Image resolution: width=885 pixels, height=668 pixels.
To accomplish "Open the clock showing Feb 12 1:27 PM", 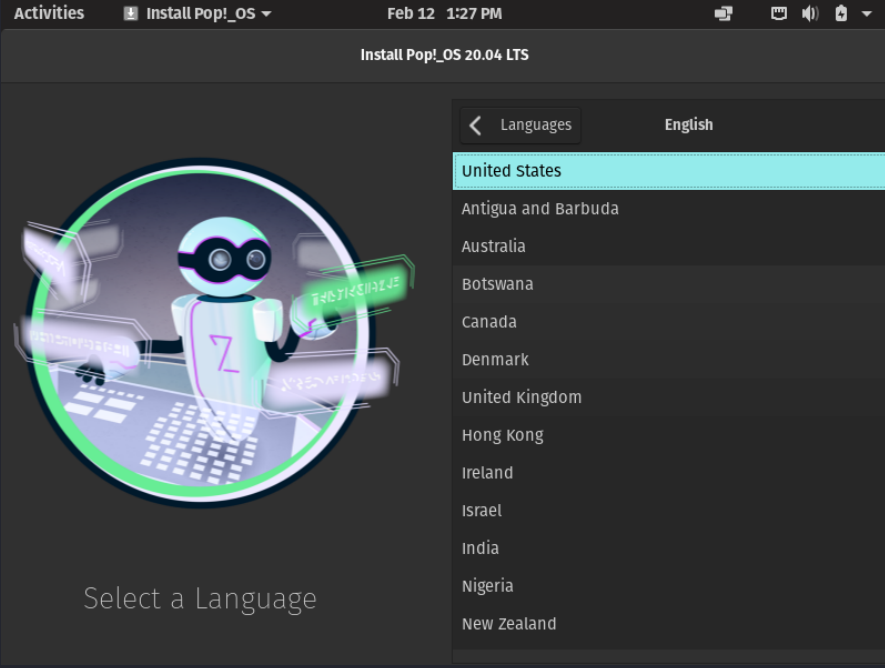I will point(444,13).
